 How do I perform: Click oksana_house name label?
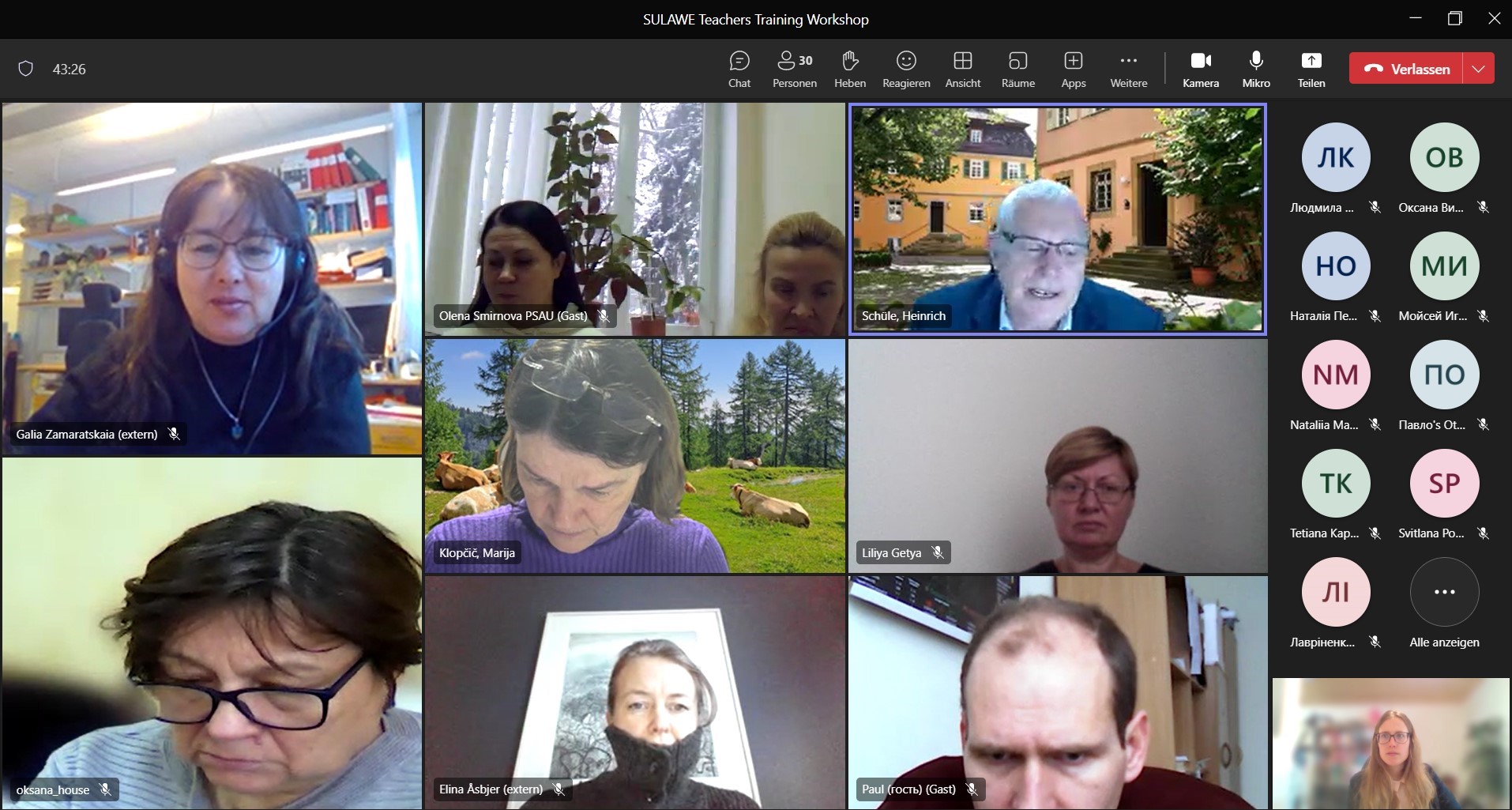pyautogui.click(x=53, y=789)
